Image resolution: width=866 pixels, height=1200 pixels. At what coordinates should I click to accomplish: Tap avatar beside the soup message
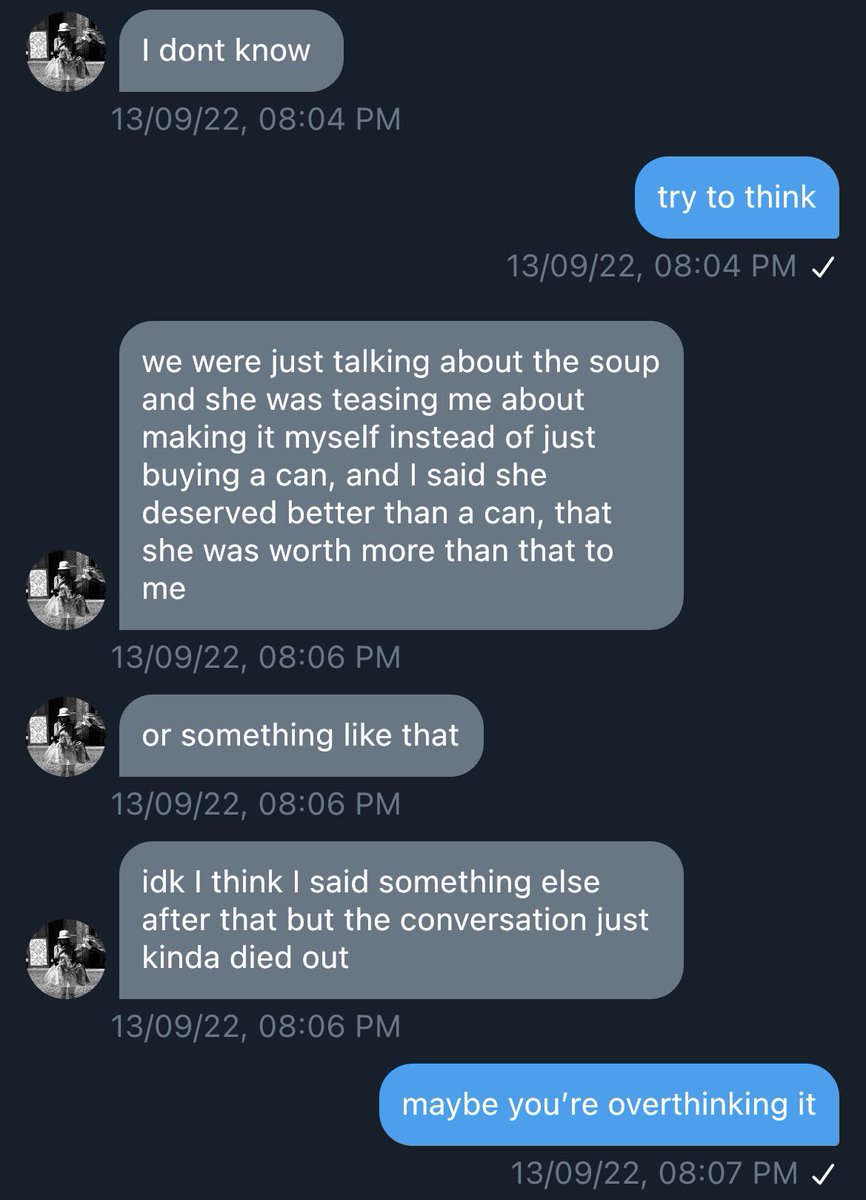(x=66, y=589)
